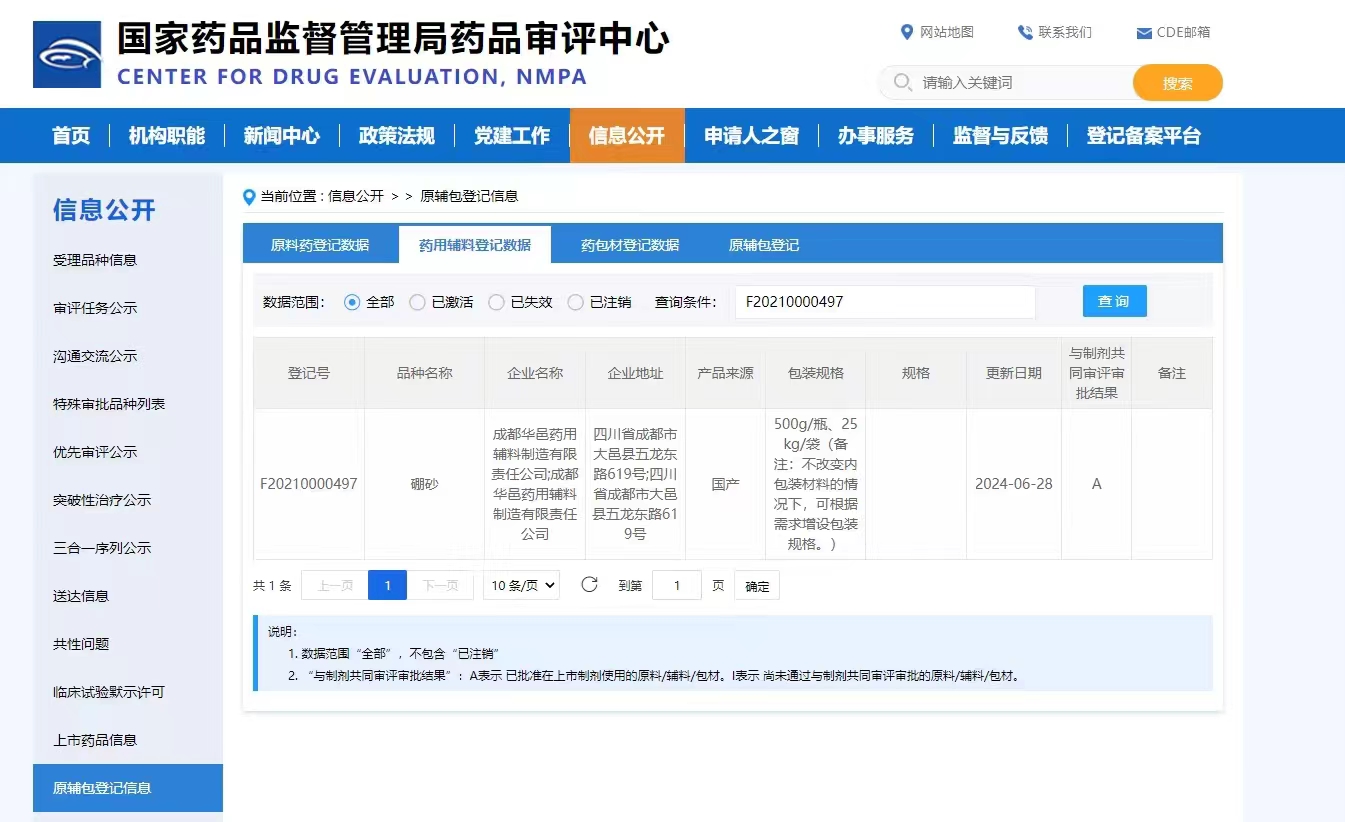Click the 到第 page number input
The width and height of the screenshot is (1345, 822).
pos(677,586)
